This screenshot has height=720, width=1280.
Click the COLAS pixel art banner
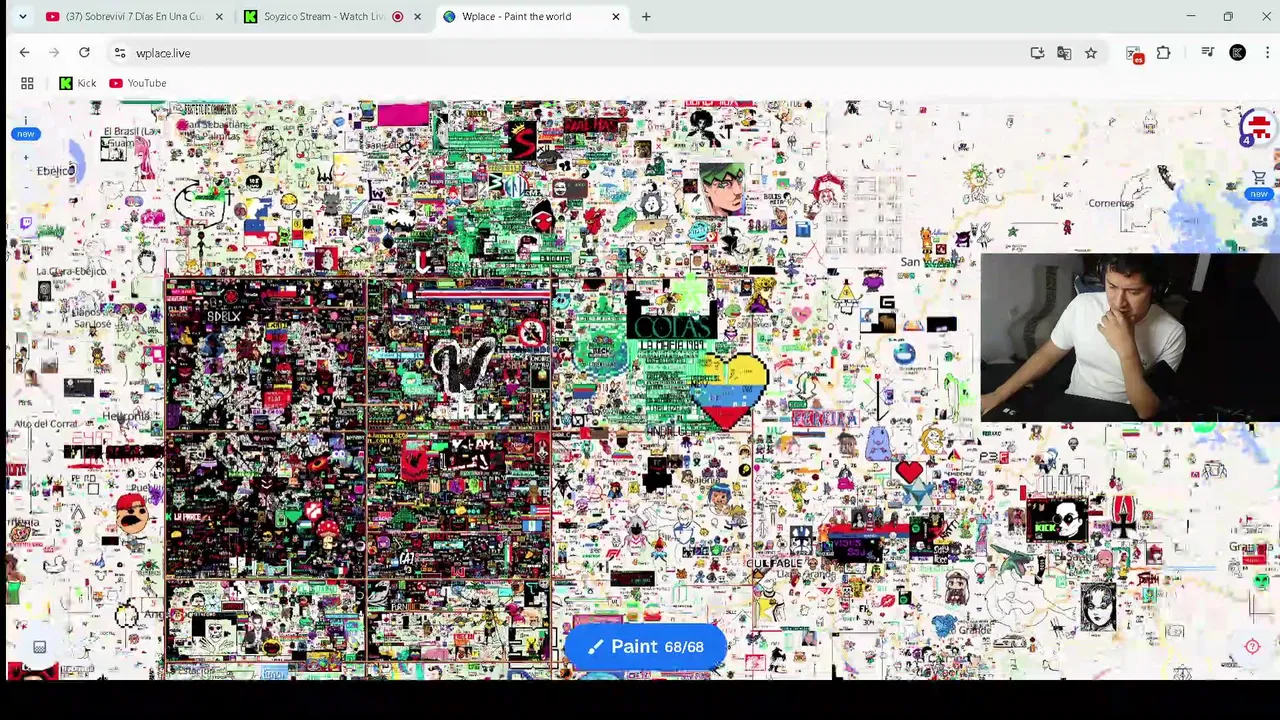point(672,326)
